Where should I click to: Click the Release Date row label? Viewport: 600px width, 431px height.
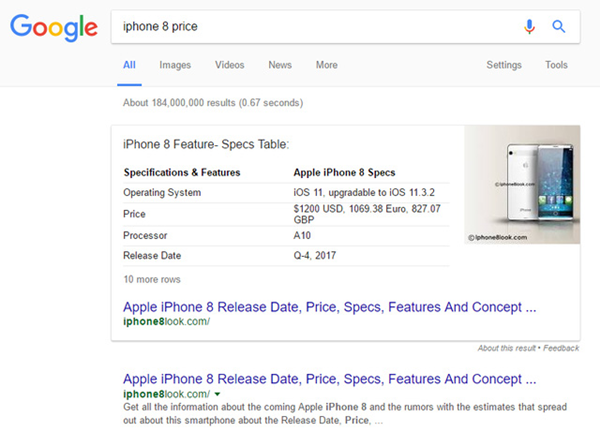point(152,255)
